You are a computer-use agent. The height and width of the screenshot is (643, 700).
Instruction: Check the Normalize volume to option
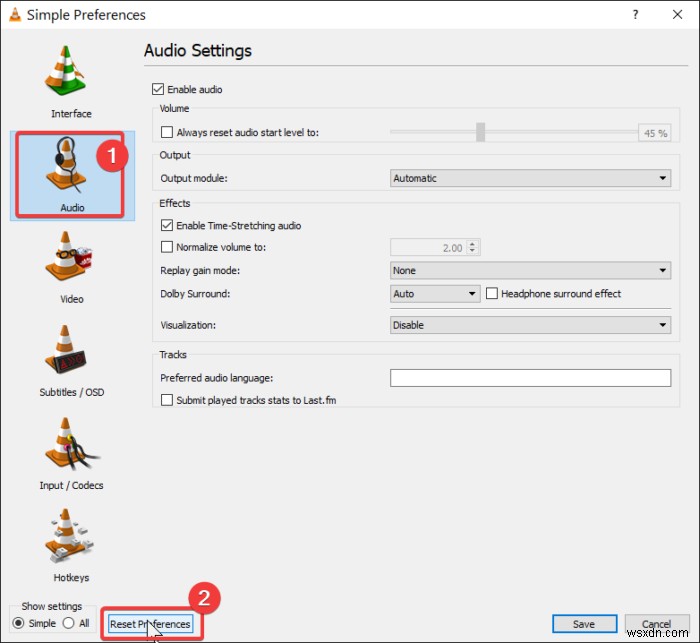167,247
